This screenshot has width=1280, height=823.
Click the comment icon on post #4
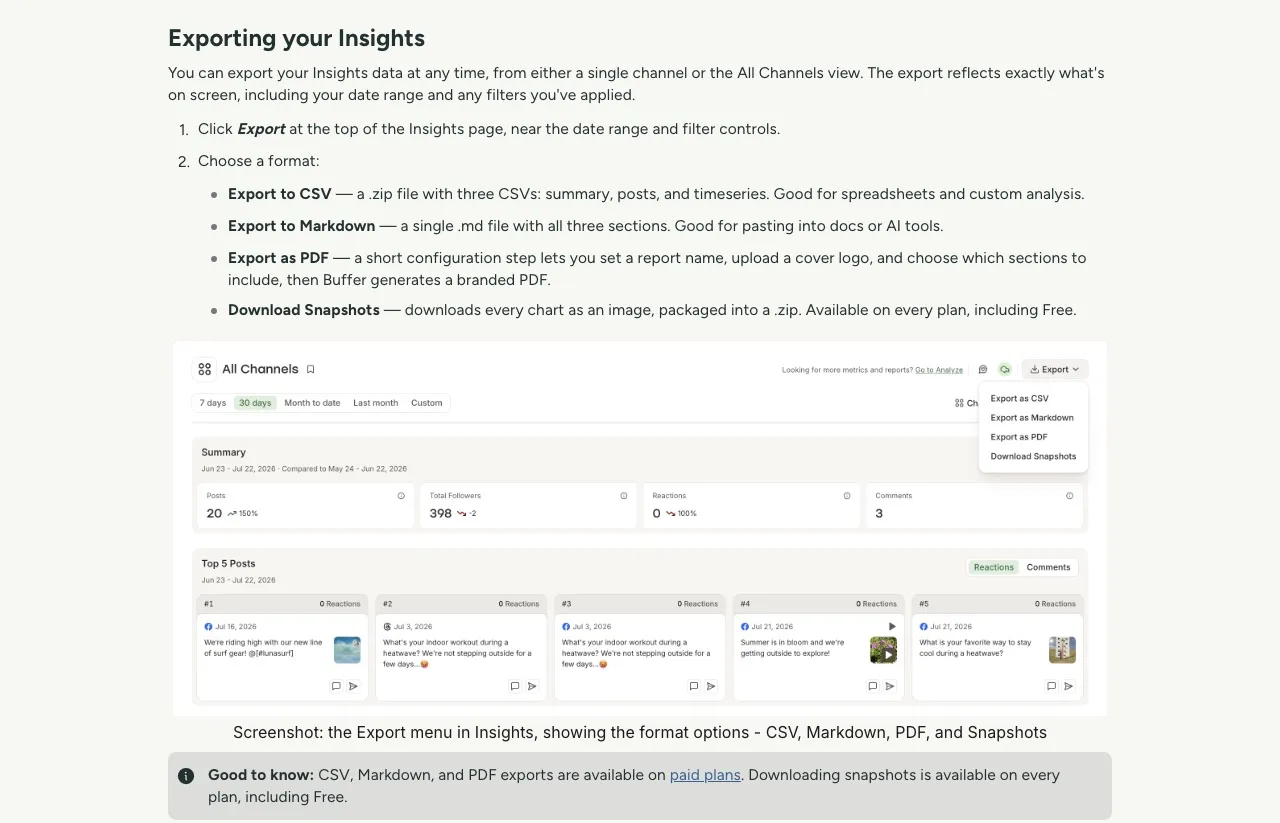[x=873, y=686]
